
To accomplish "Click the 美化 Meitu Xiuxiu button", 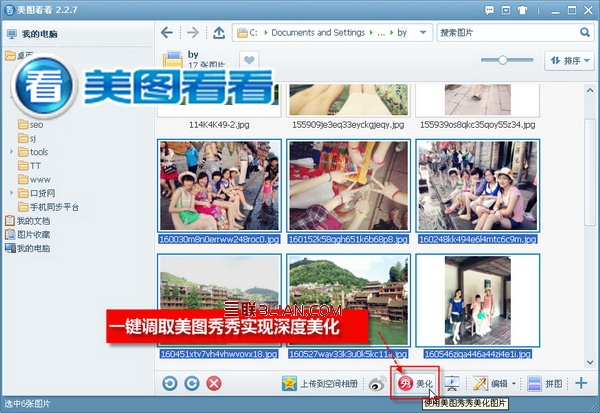I will (415, 383).
